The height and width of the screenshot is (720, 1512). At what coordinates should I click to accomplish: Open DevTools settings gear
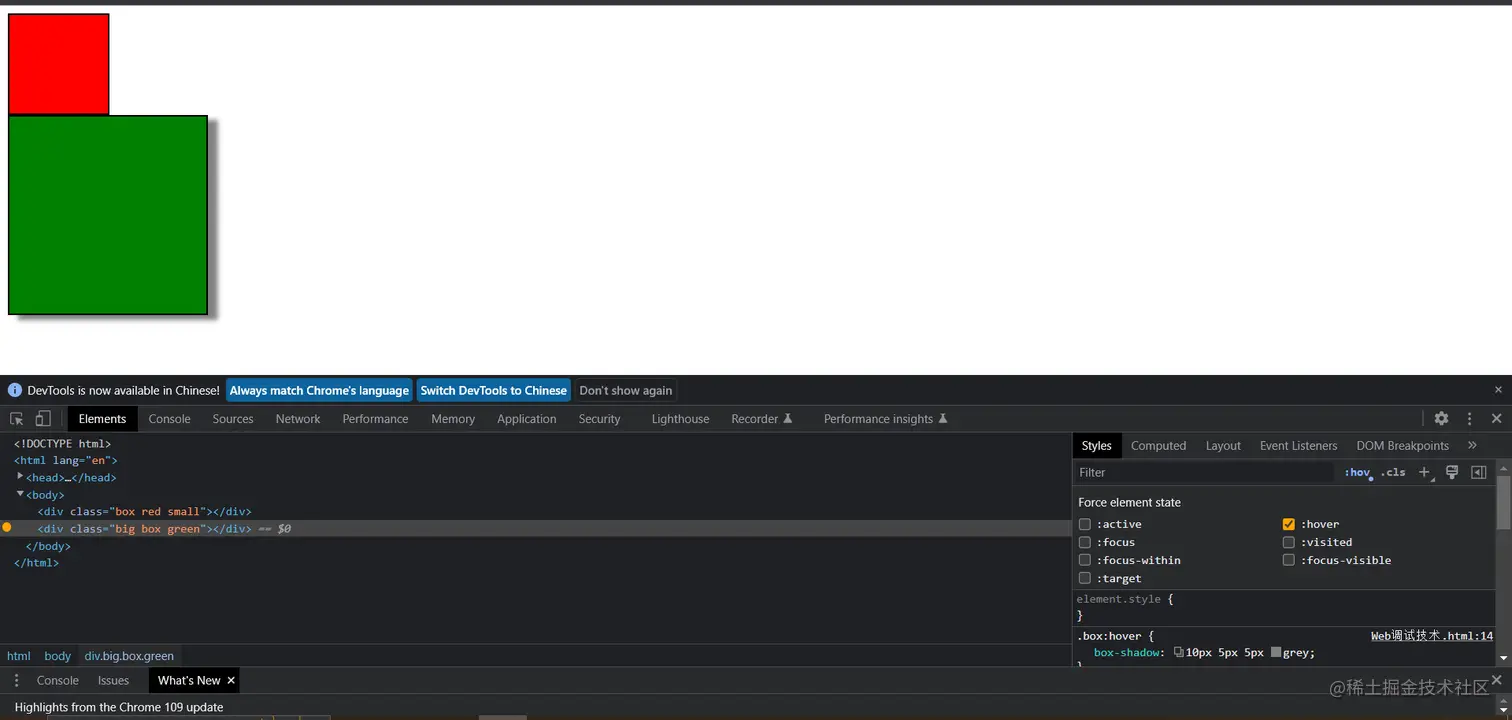pyautogui.click(x=1441, y=419)
